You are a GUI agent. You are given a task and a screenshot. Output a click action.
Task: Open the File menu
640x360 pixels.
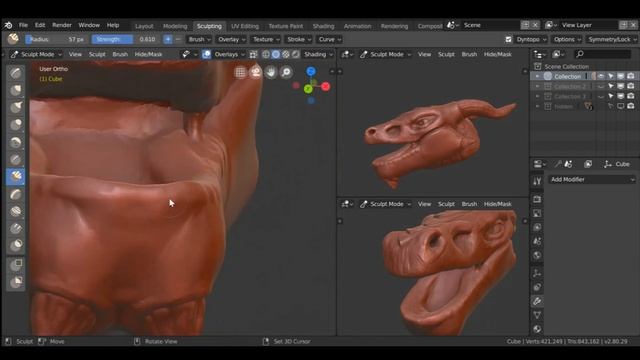coord(23,25)
